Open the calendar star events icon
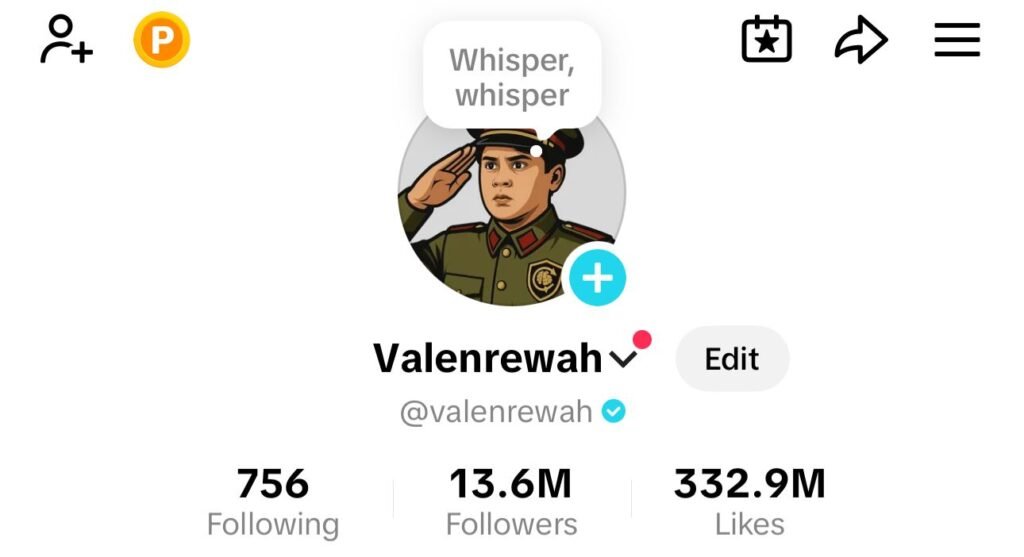Image resolution: width=1024 pixels, height=557 pixels. coord(767,39)
